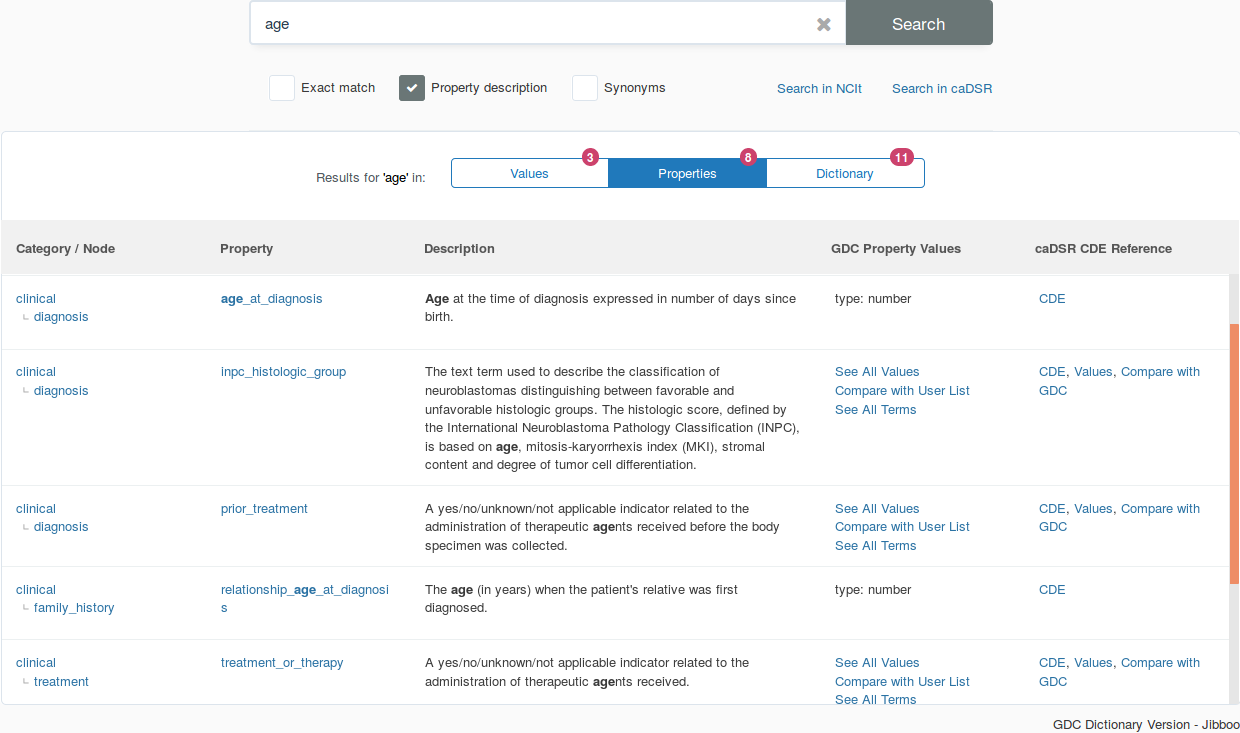Open the Search in NCIt link

click(819, 89)
